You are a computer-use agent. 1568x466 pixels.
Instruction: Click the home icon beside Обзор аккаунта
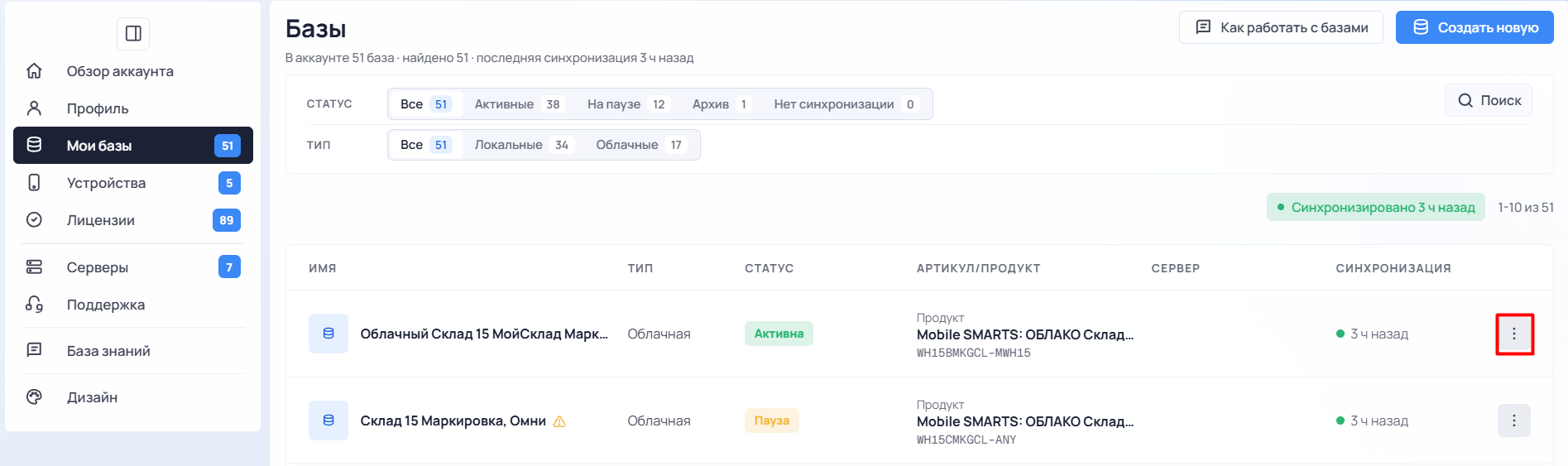pos(34,70)
